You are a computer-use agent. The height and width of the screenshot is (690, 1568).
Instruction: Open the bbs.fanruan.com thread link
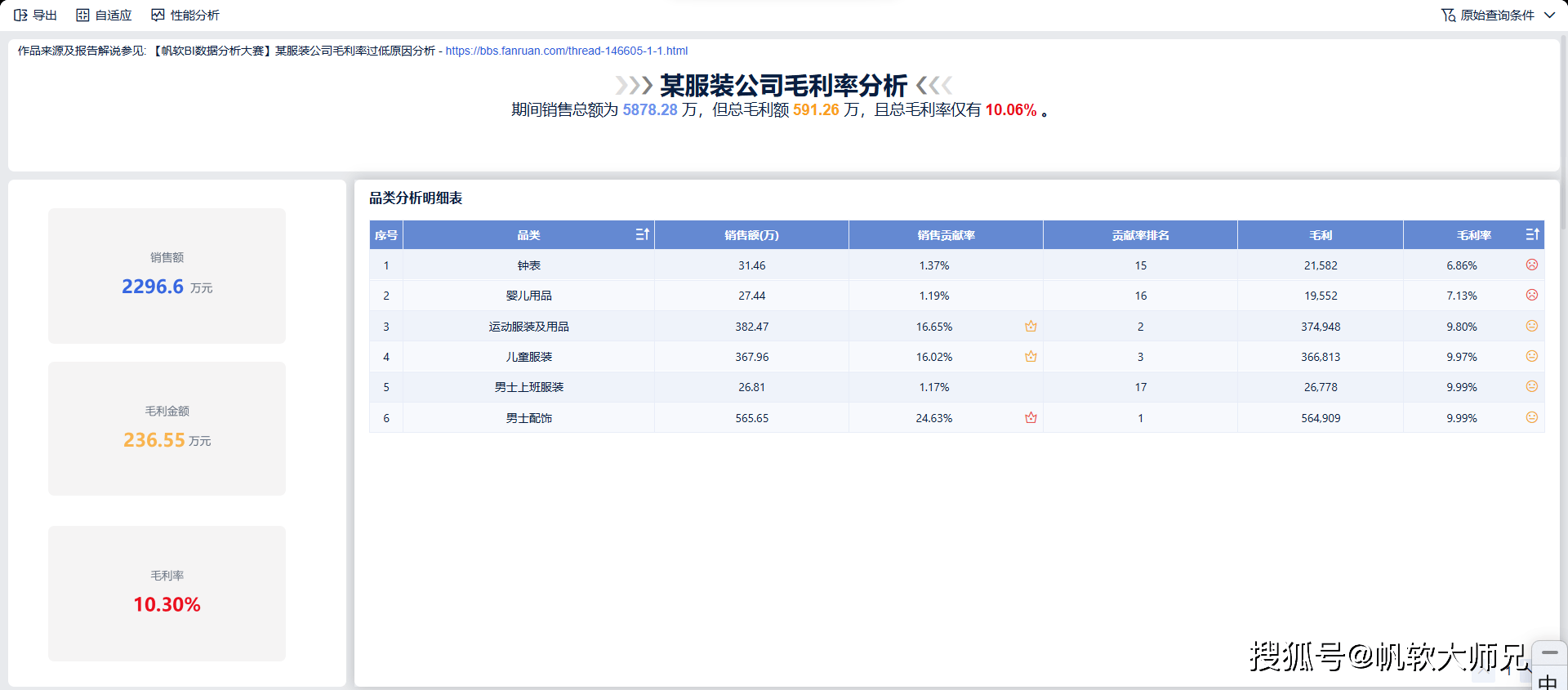(566, 51)
